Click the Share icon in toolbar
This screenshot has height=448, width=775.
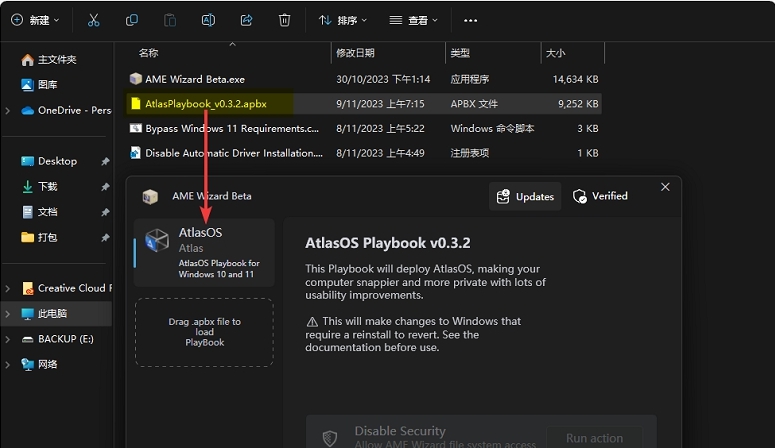[246, 20]
